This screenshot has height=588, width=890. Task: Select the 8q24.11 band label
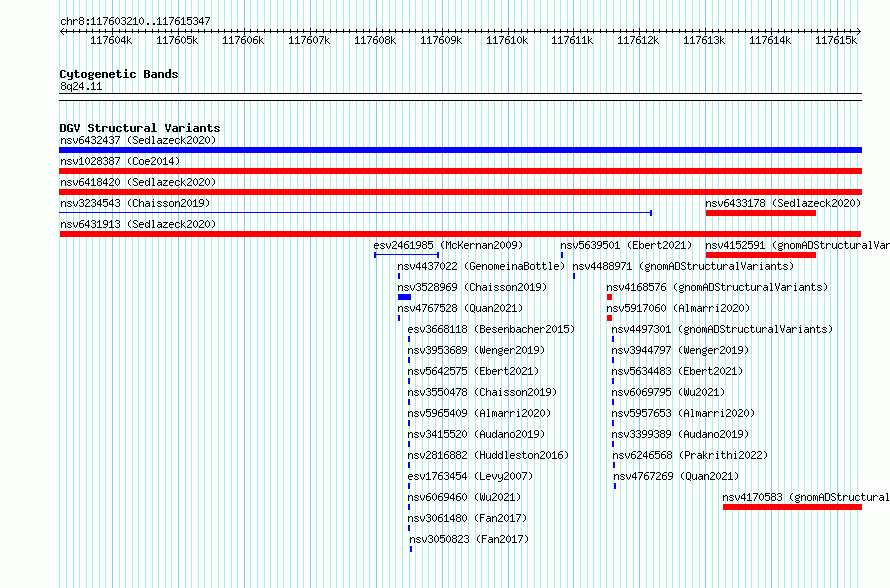tap(81, 86)
